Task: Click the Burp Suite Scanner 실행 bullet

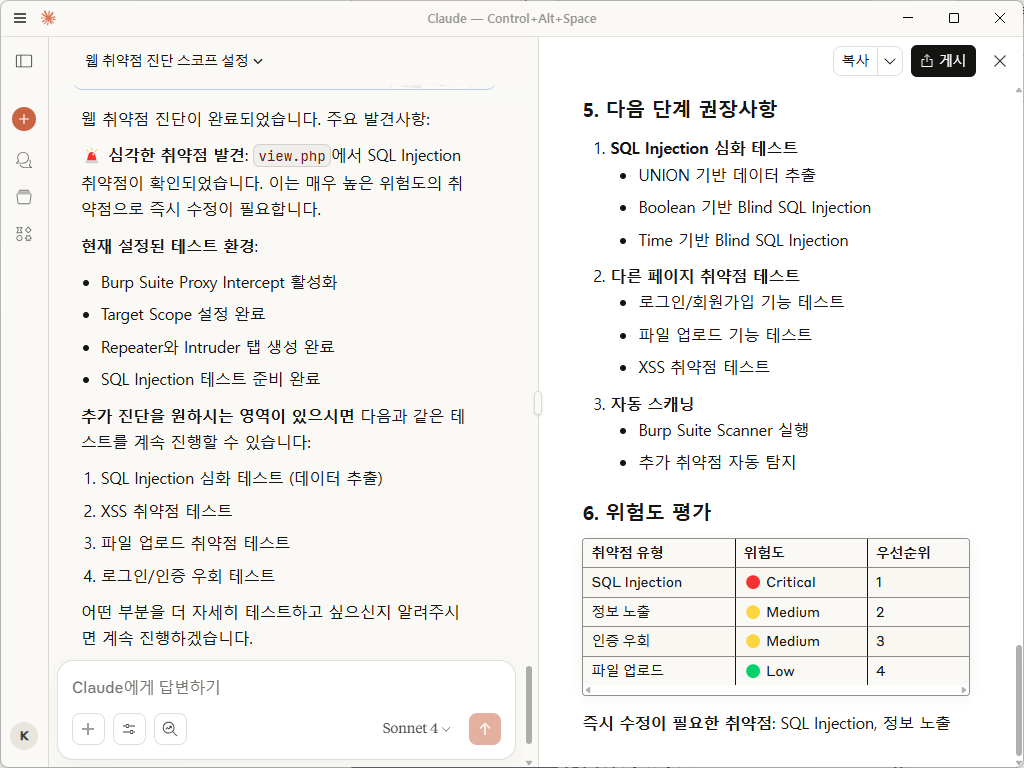Action: click(724, 430)
